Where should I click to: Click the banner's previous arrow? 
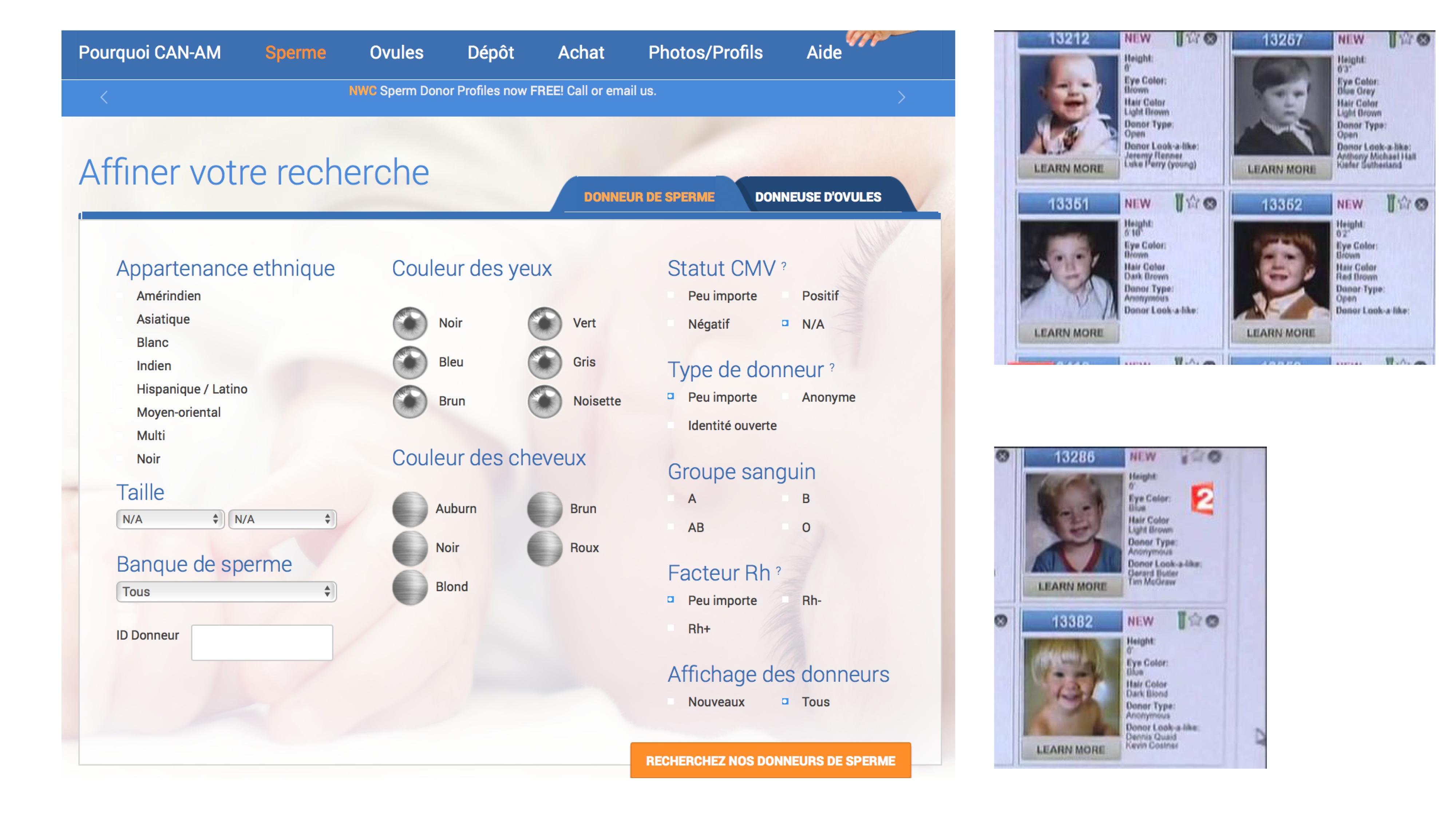coord(104,97)
